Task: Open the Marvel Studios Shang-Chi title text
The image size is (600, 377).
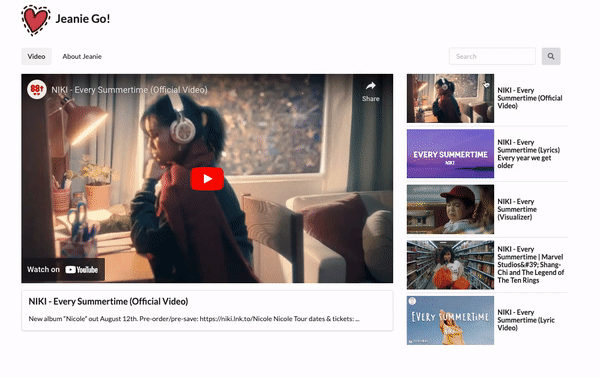Action: (531, 265)
